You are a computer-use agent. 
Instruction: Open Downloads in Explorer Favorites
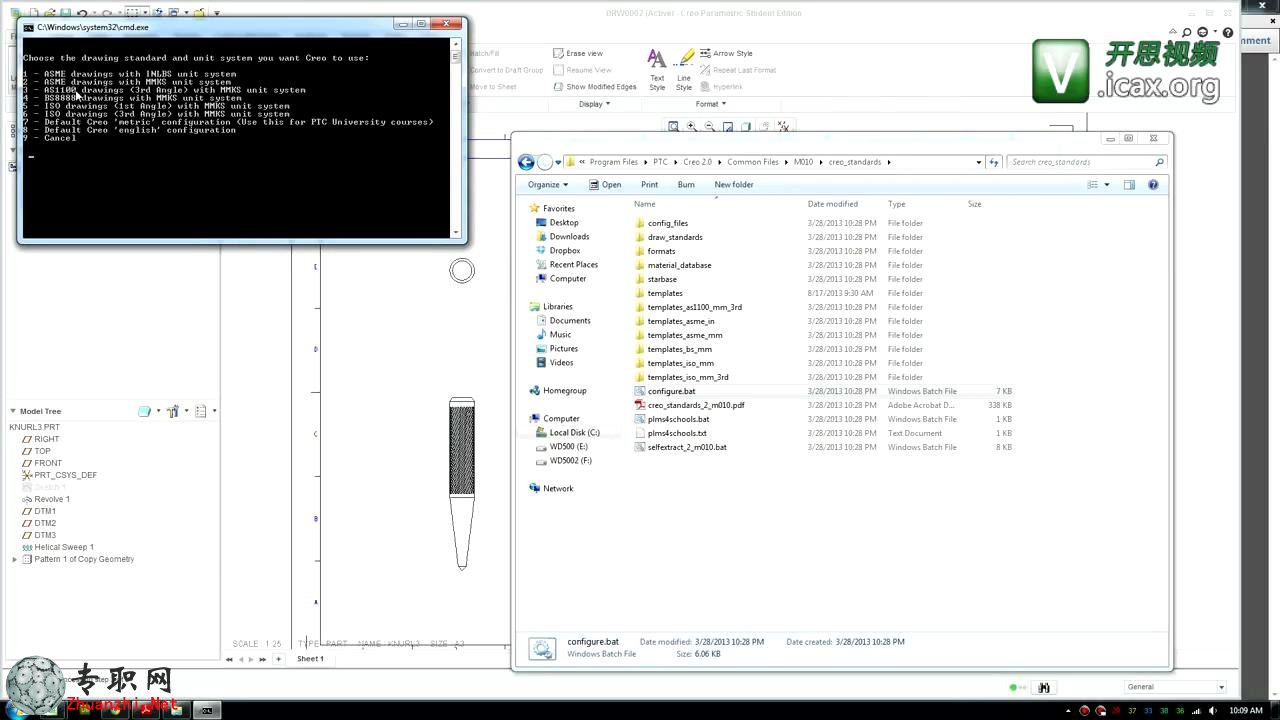pos(569,237)
